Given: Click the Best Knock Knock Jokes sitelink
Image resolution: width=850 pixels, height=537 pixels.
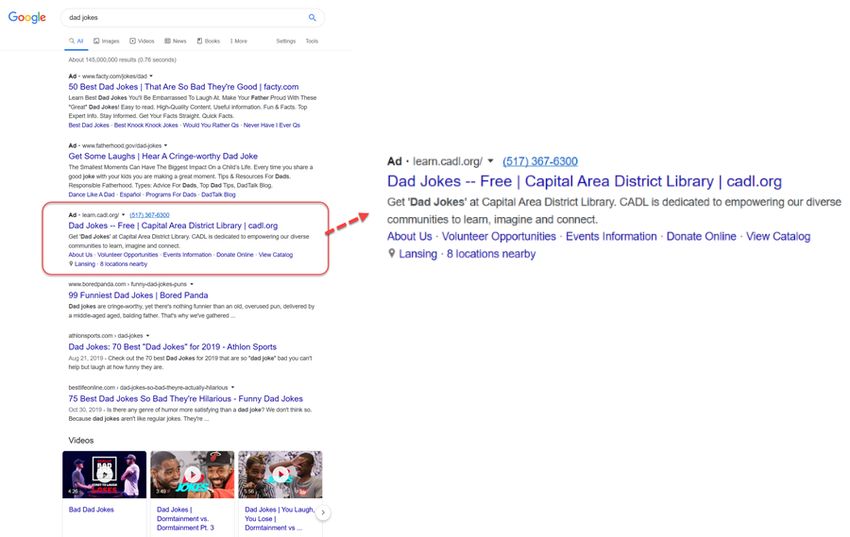Looking at the screenshot, I should pyautogui.click(x=146, y=125).
